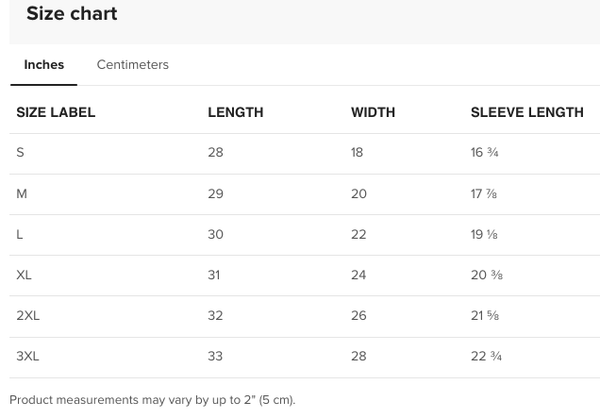
Task: Click width value 22 for L
Action: pyautogui.click(x=359, y=234)
